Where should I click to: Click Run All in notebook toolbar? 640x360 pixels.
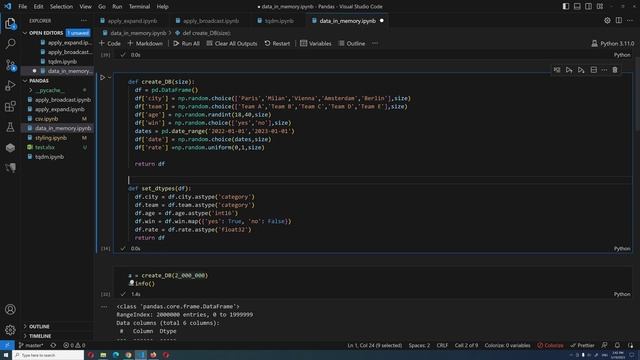[187, 43]
